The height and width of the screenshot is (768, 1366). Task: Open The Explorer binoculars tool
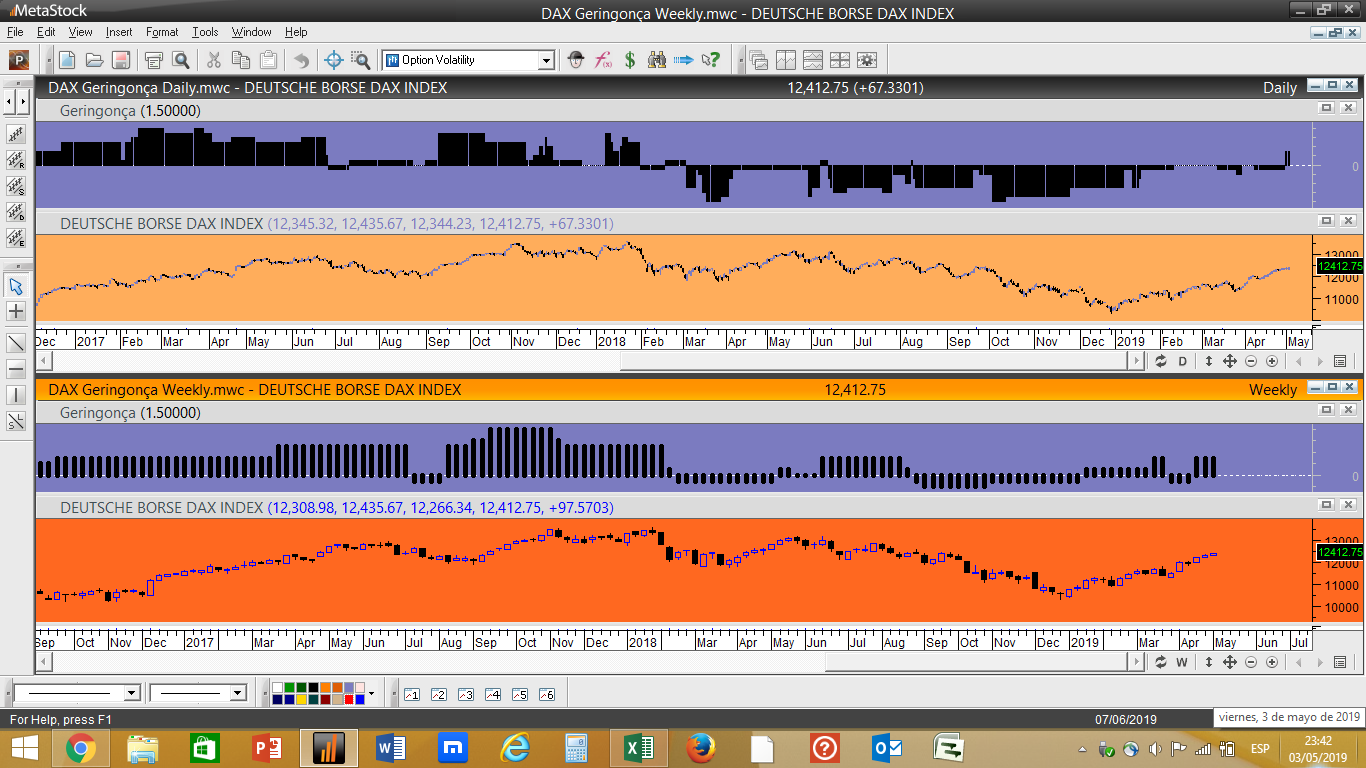(657, 60)
